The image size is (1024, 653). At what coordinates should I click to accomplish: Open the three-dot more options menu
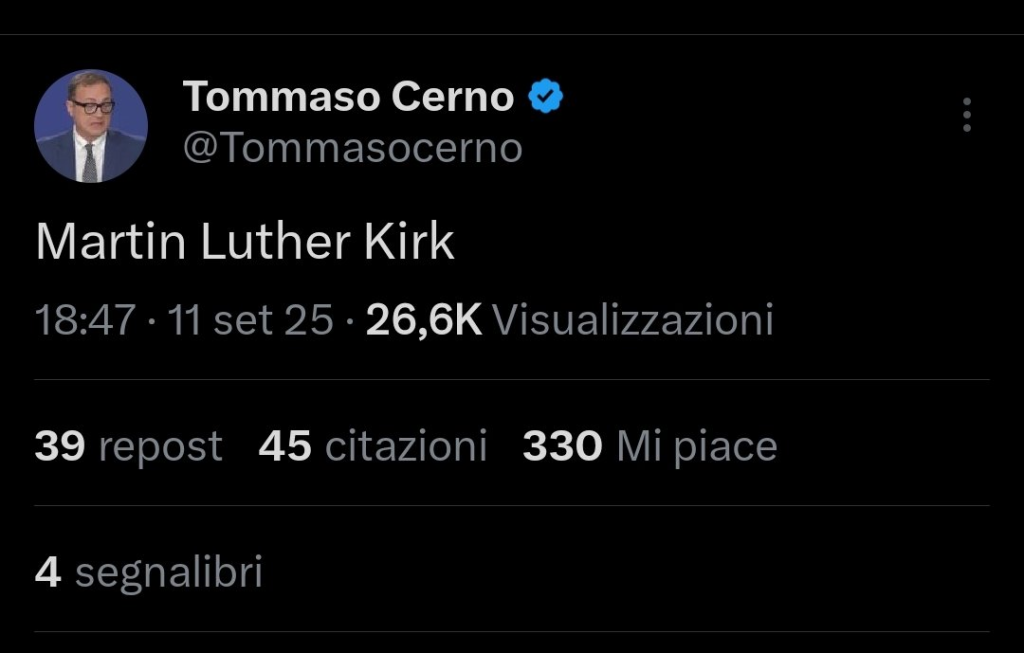(x=966, y=115)
